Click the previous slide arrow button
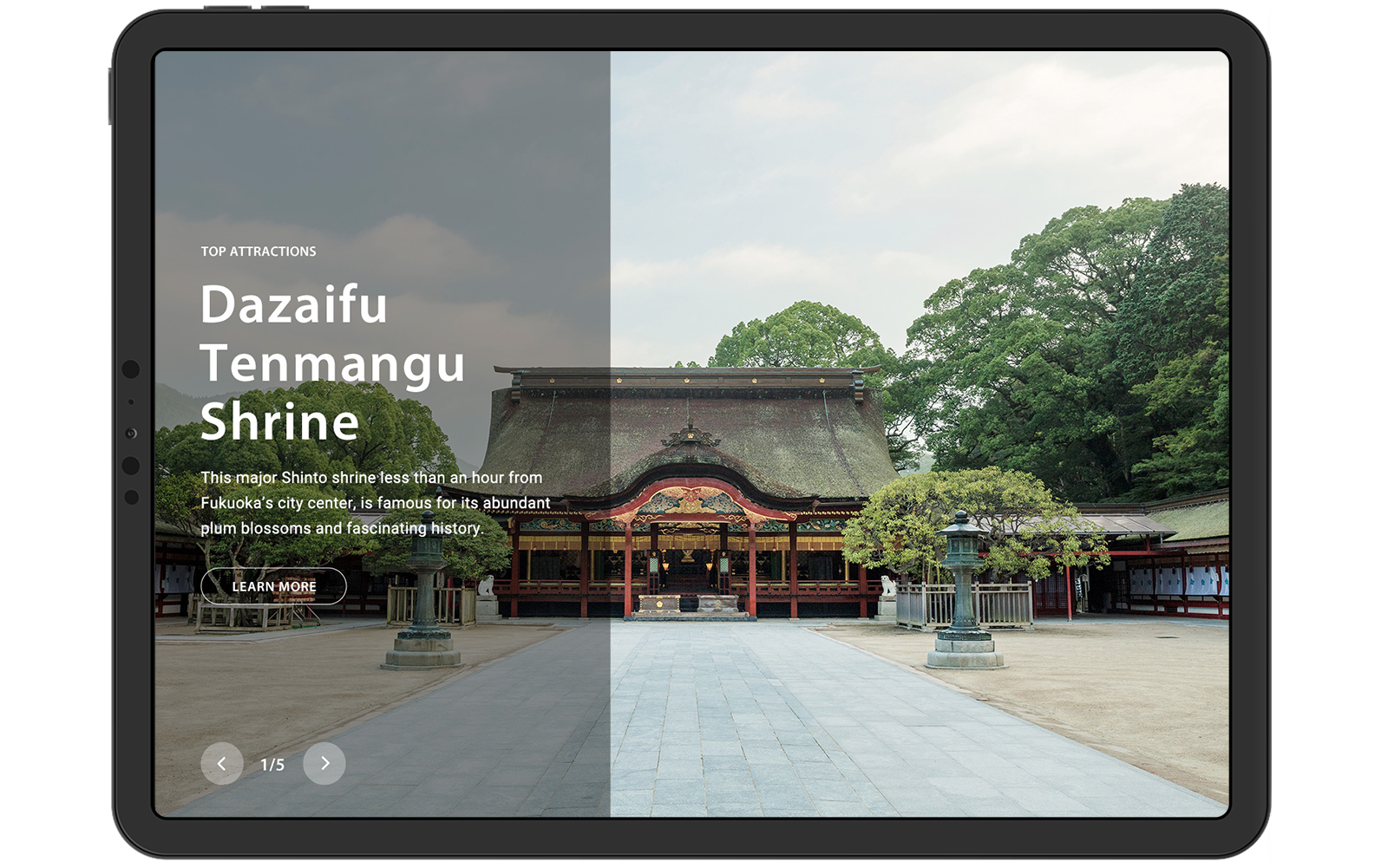 [x=221, y=764]
